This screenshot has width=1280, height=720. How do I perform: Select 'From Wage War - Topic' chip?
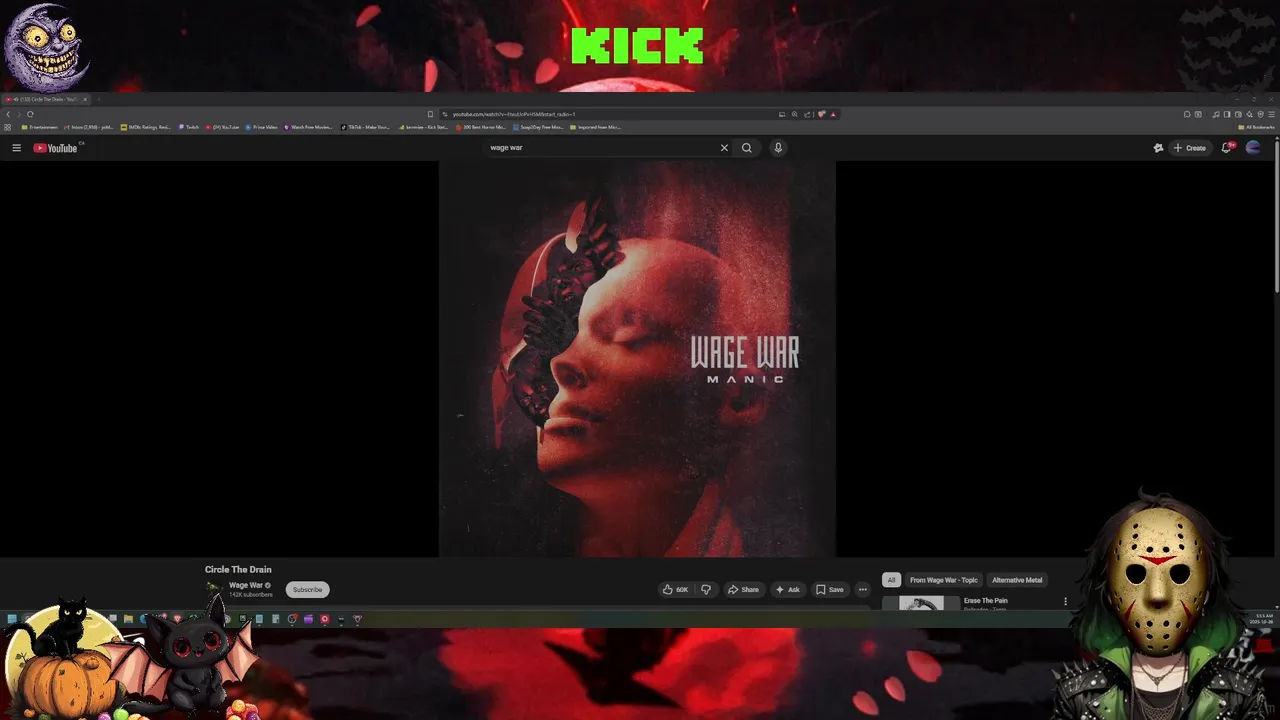[943, 580]
